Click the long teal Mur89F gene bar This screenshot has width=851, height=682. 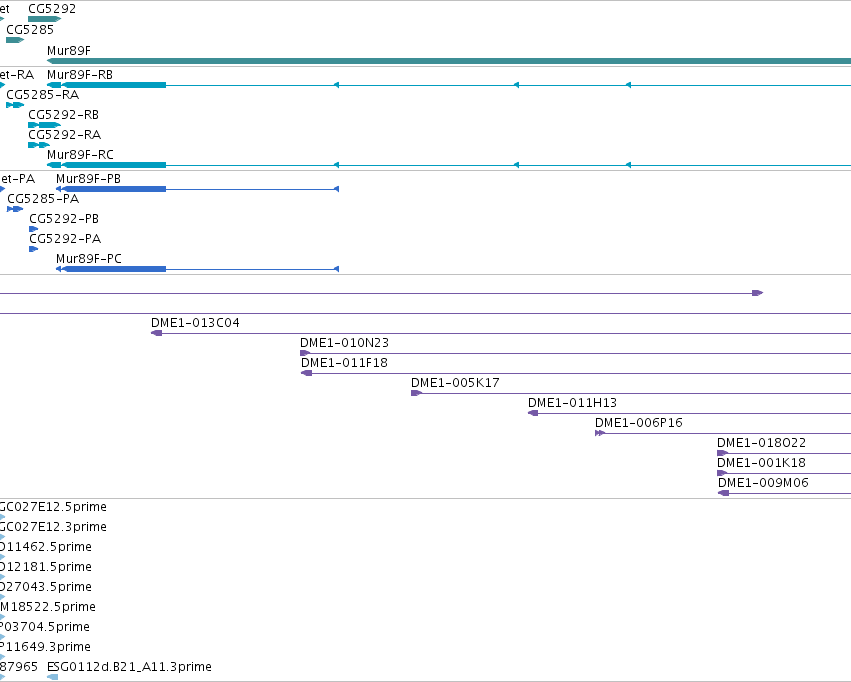click(x=449, y=61)
